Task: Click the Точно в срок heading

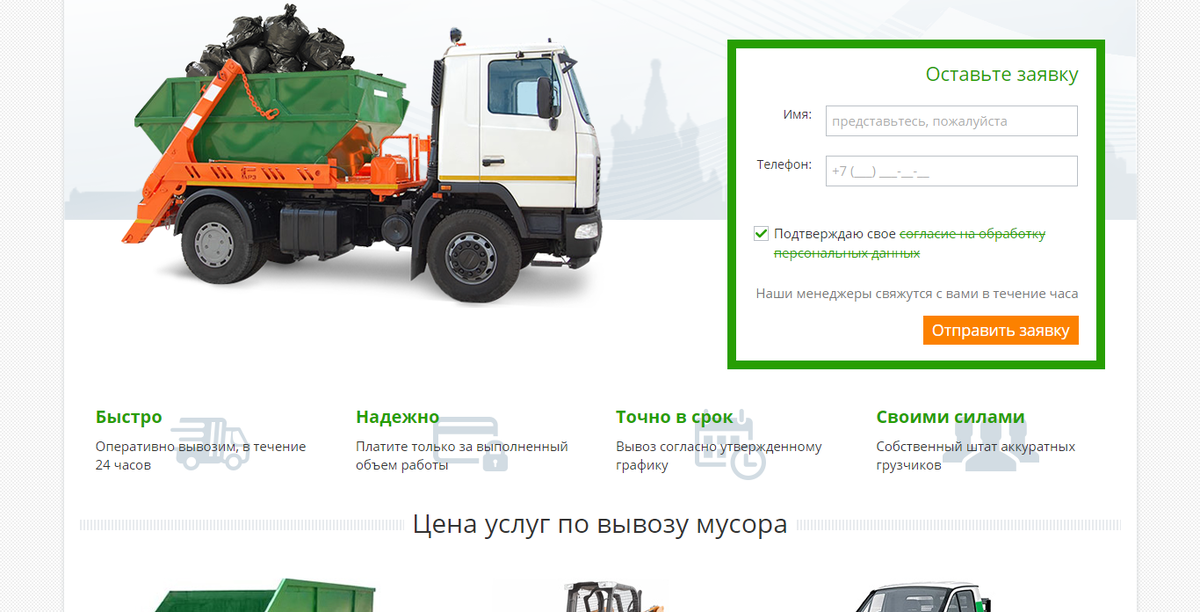Action: click(675, 417)
